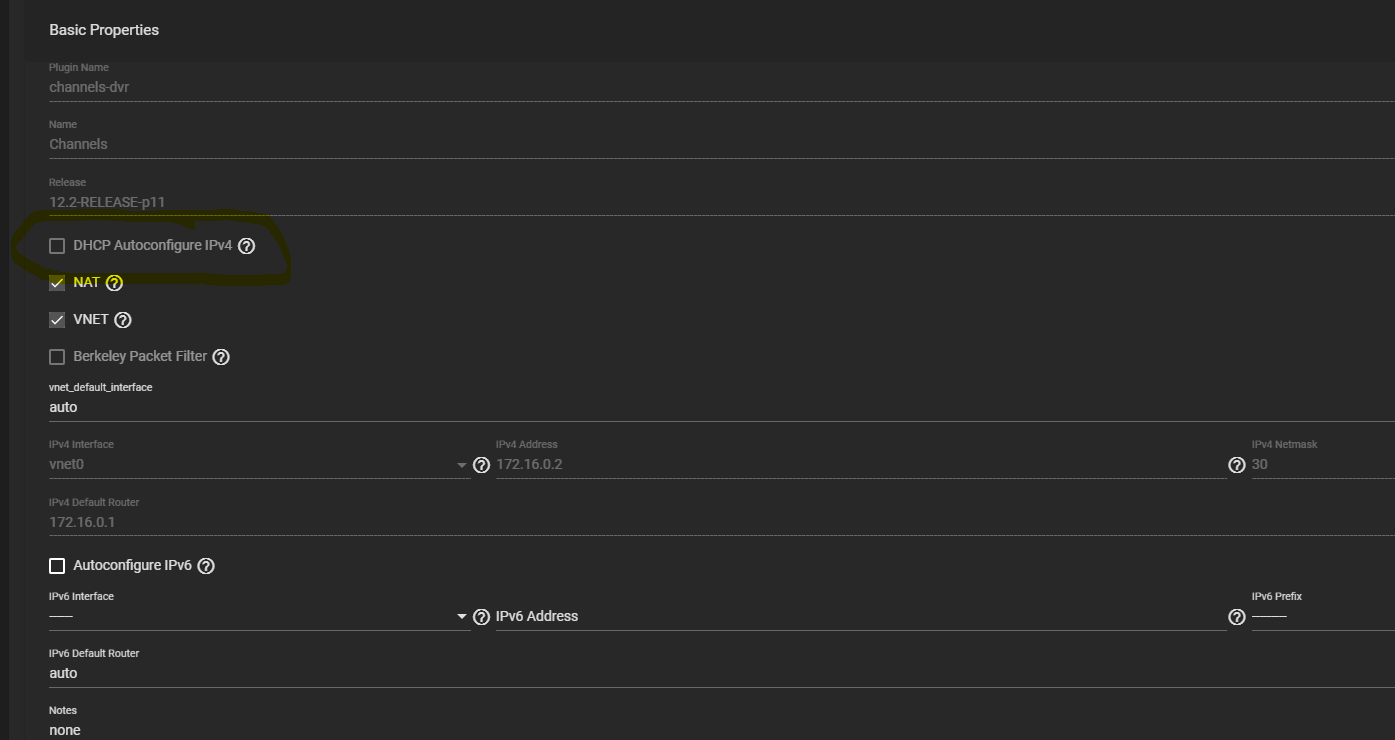Open the NAT help tooltip icon
The width and height of the screenshot is (1395, 740).
(x=114, y=283)
